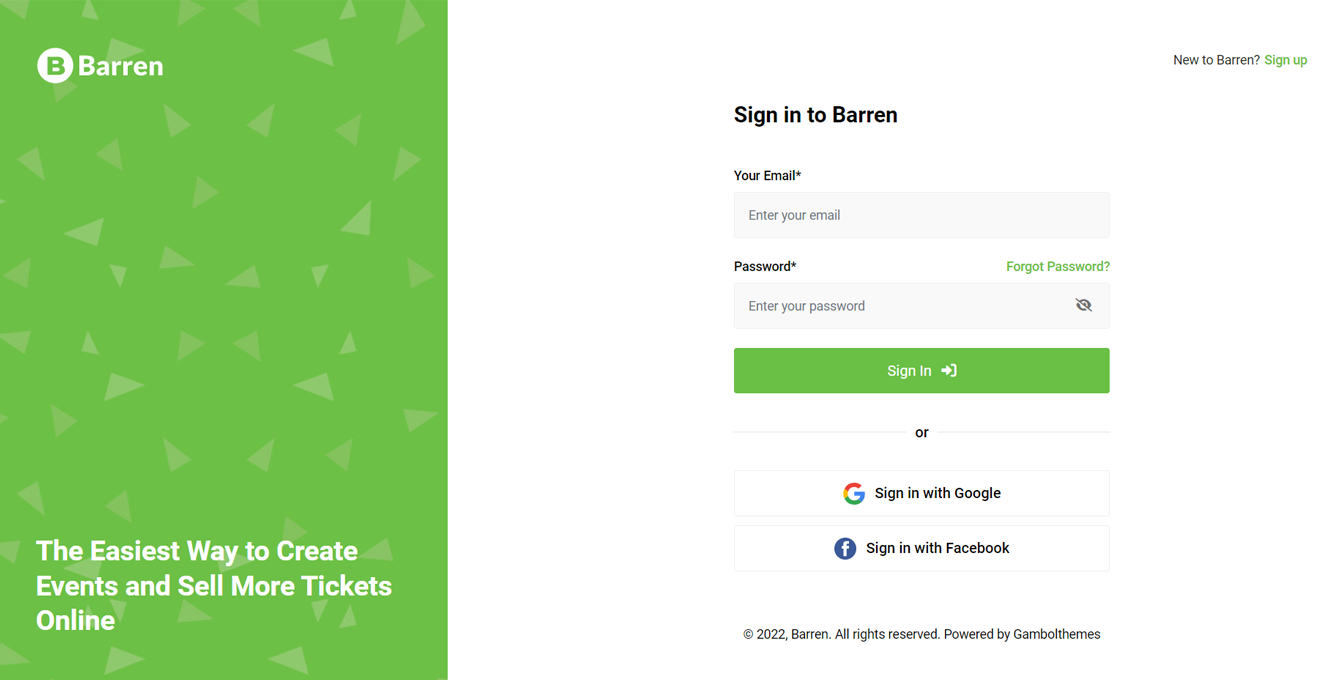Click the Barren circular B logo icon

click(55, 66)
